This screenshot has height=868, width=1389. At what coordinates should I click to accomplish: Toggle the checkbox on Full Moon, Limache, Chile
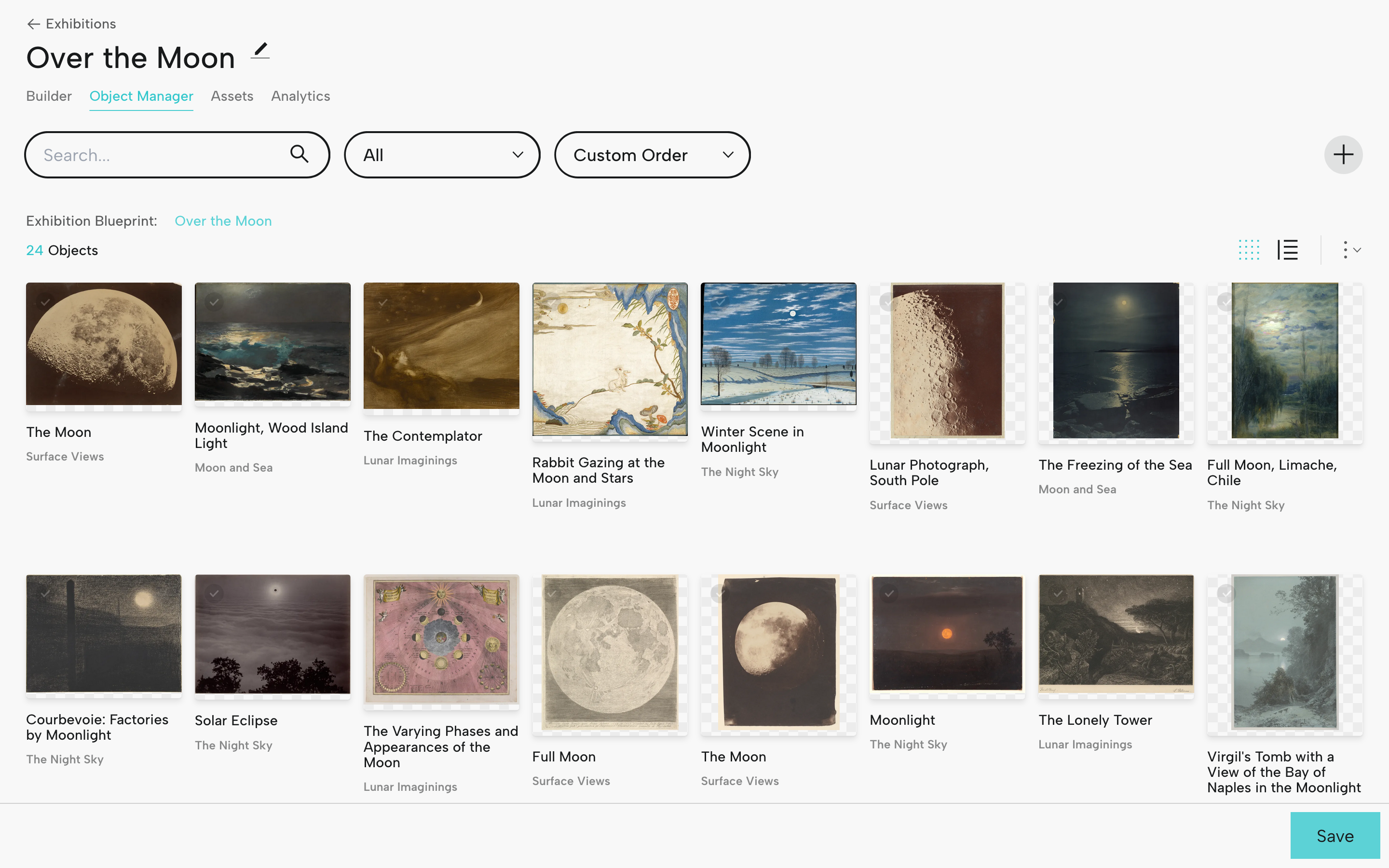(x=1226, y=301)
